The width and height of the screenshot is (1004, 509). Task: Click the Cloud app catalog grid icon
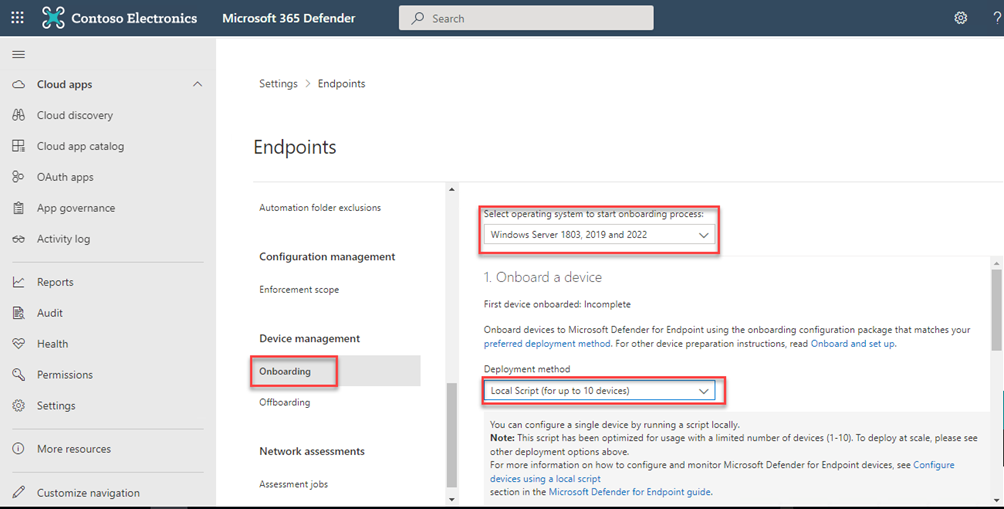point(19,146)
